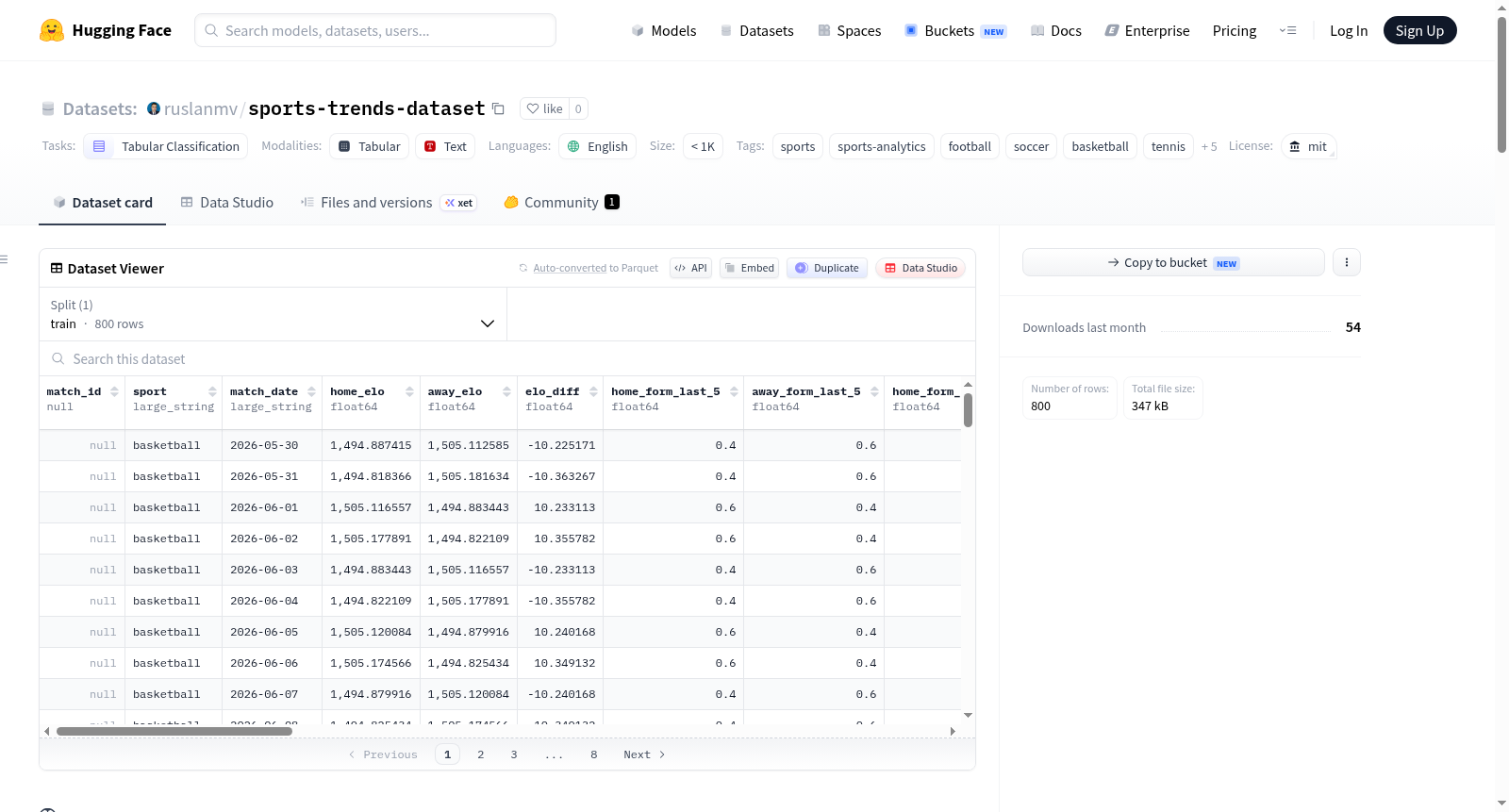Sort the away_elo column
Image resolution: width=1509 pixels, height=812 pixels.
pos(506,391)
